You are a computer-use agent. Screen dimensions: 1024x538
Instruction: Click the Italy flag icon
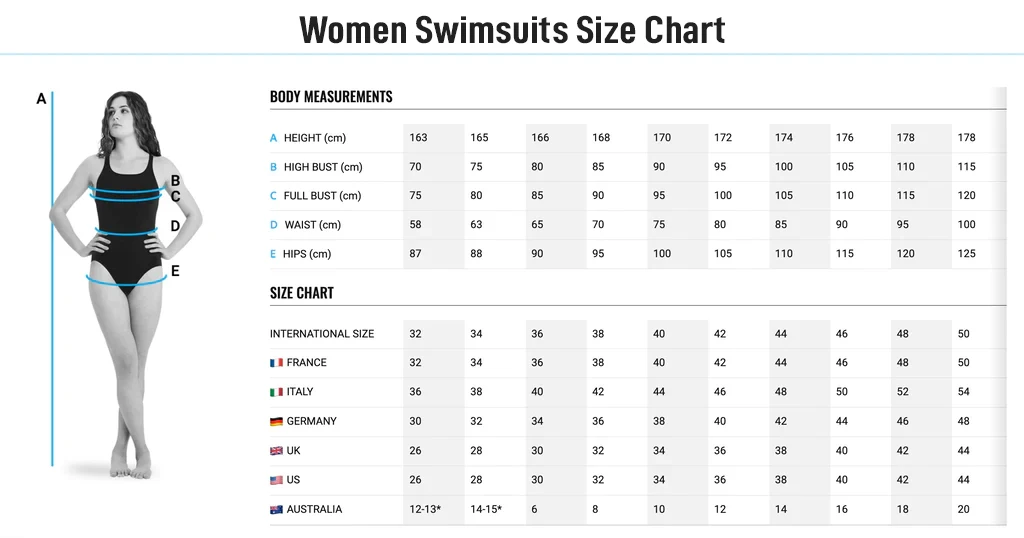[276, 392]
